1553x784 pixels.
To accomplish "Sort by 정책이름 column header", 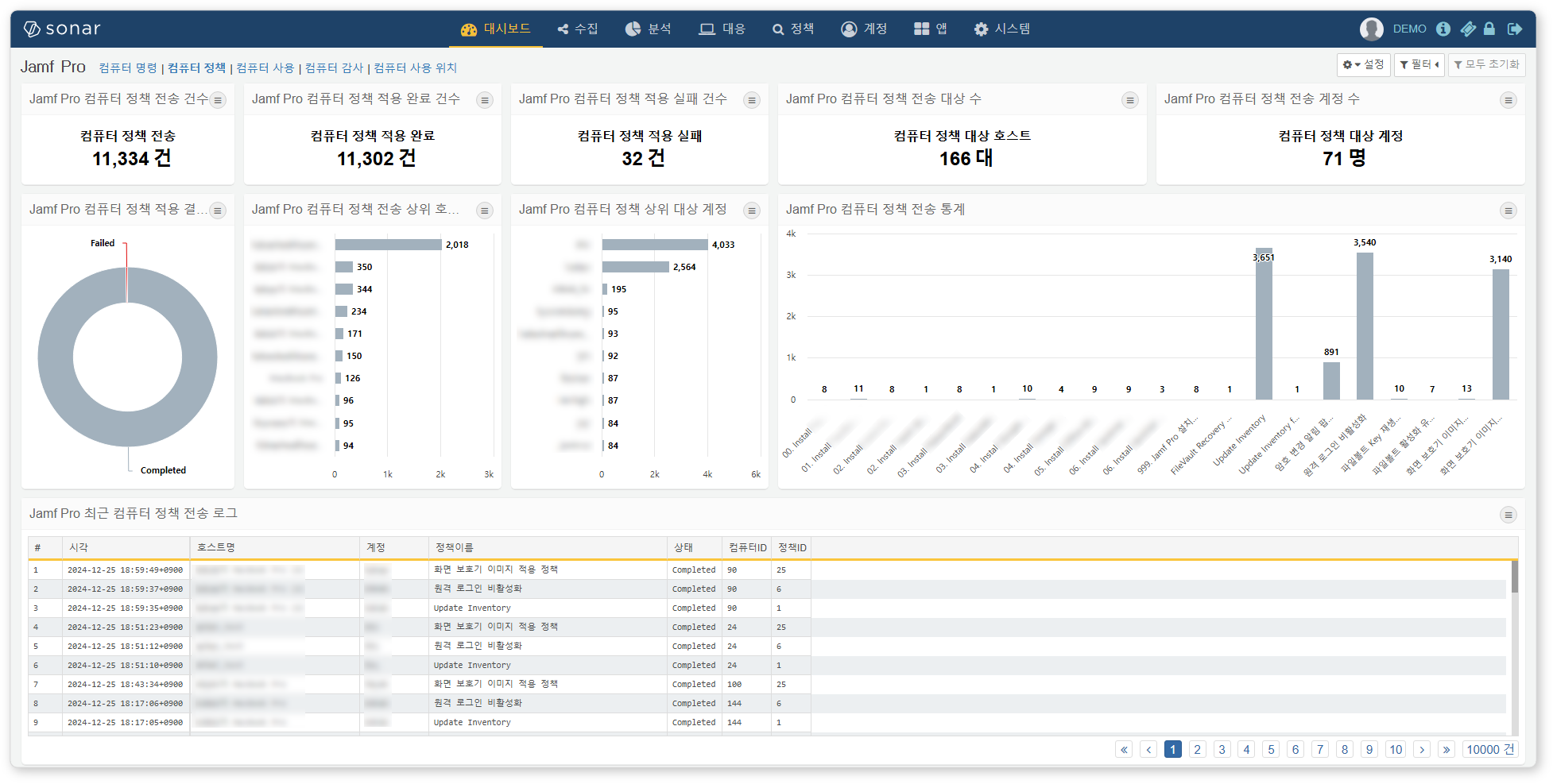I will pyautogui.click(x=548, y=548).
